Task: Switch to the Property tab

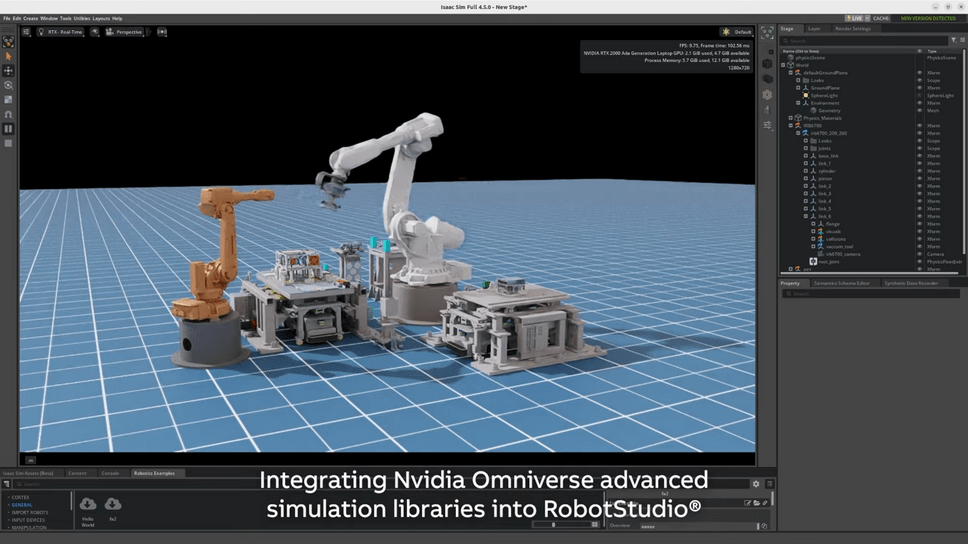Action: (790, 283)
